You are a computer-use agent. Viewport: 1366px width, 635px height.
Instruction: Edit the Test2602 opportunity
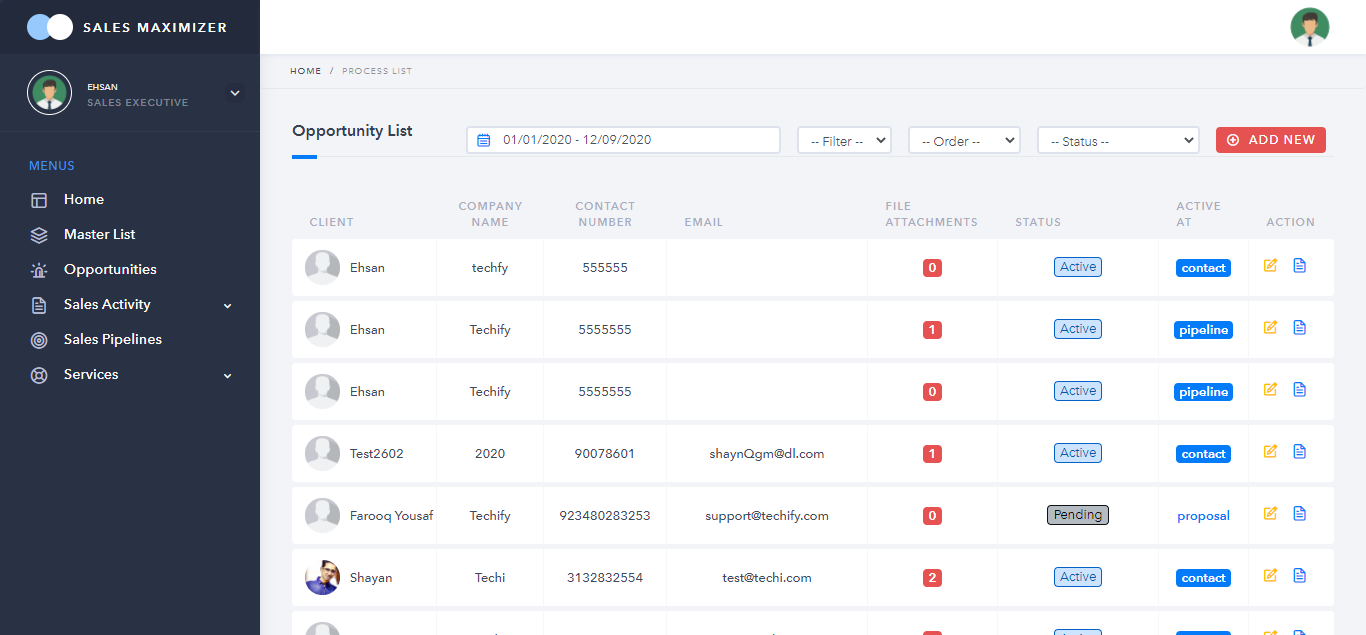point(1270,452)
